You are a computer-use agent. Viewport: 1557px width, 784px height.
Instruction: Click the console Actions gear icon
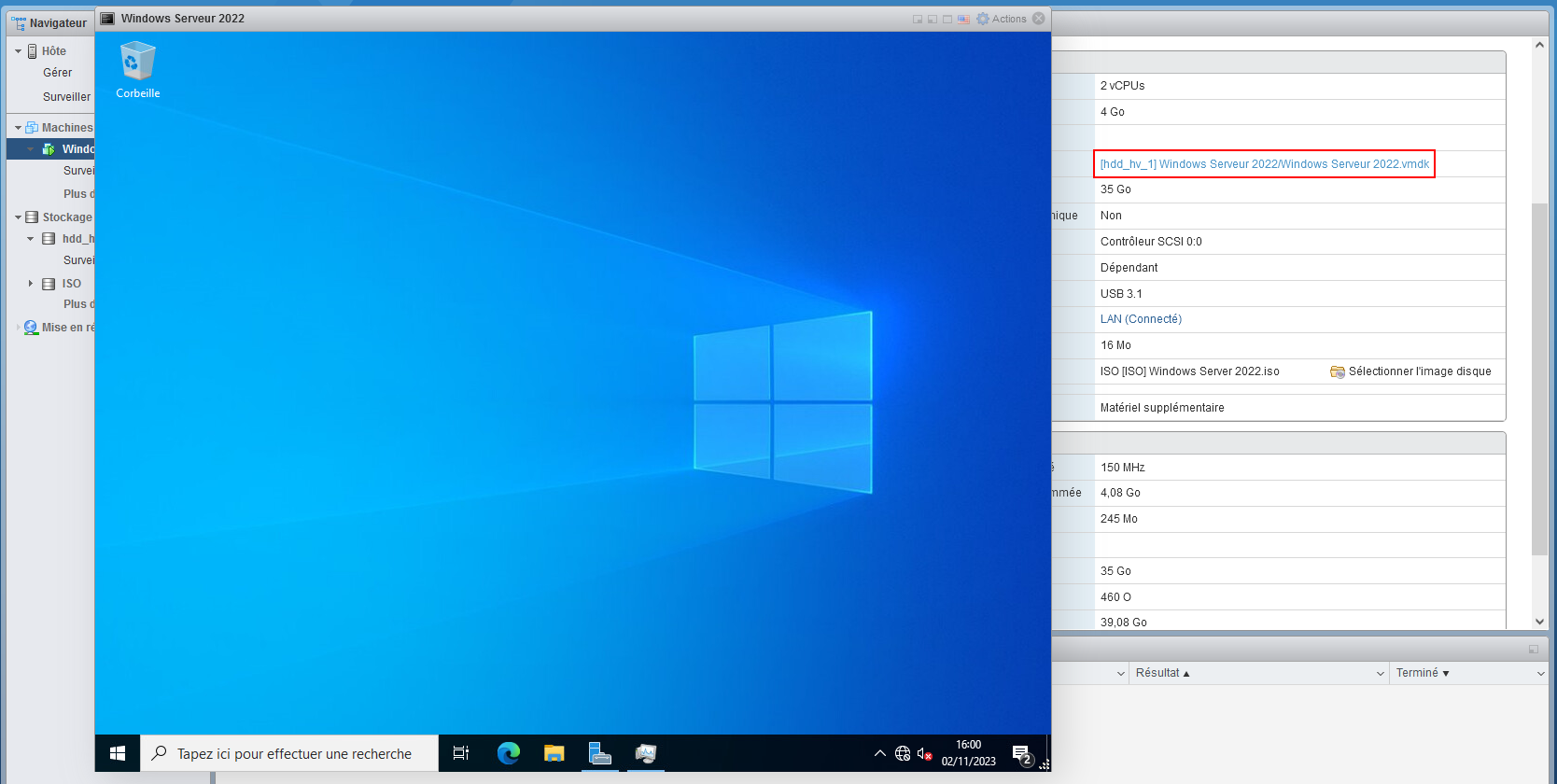tap(983, 19)
